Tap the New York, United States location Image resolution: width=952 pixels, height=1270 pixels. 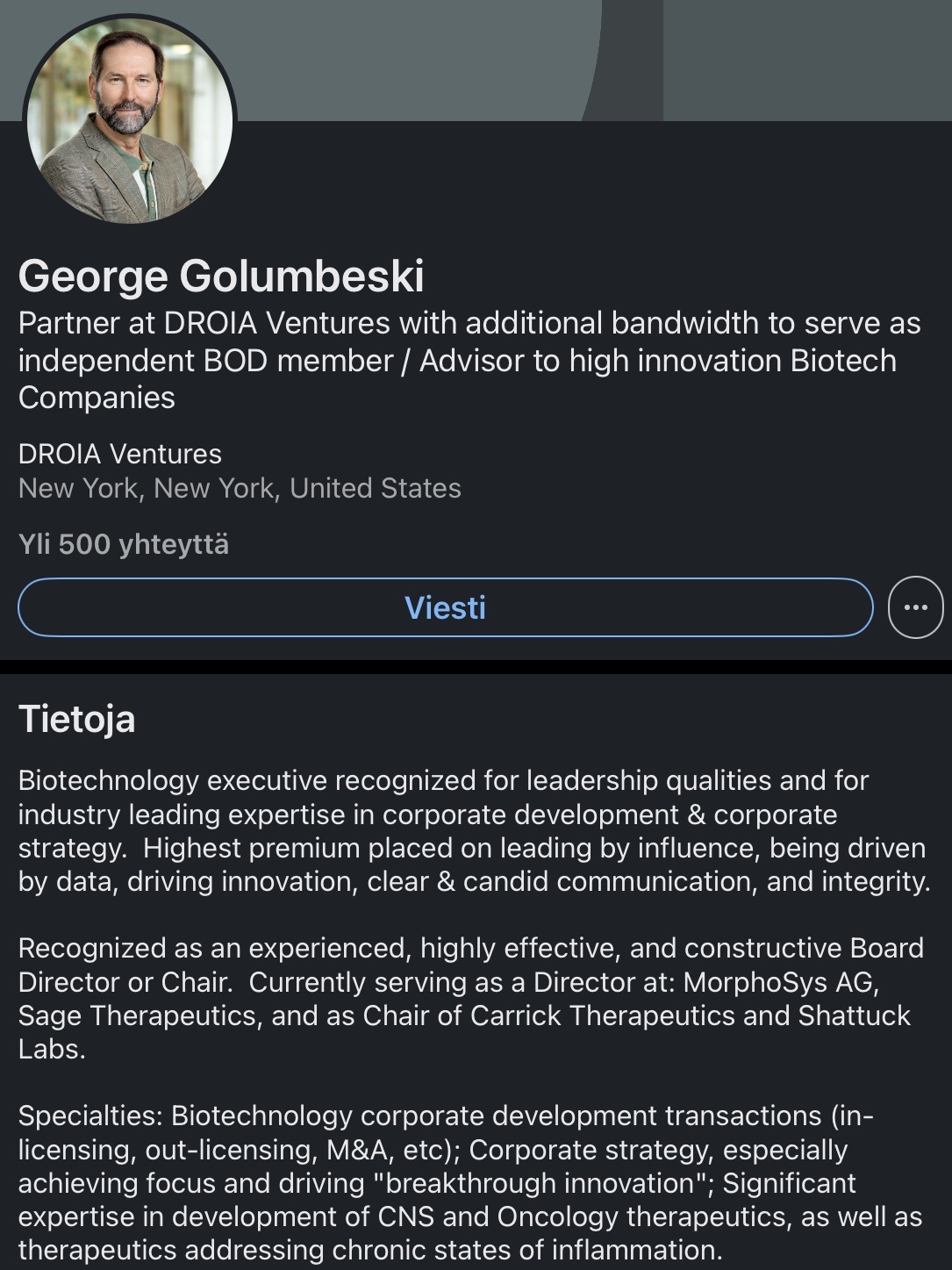(x=240, y=488)
